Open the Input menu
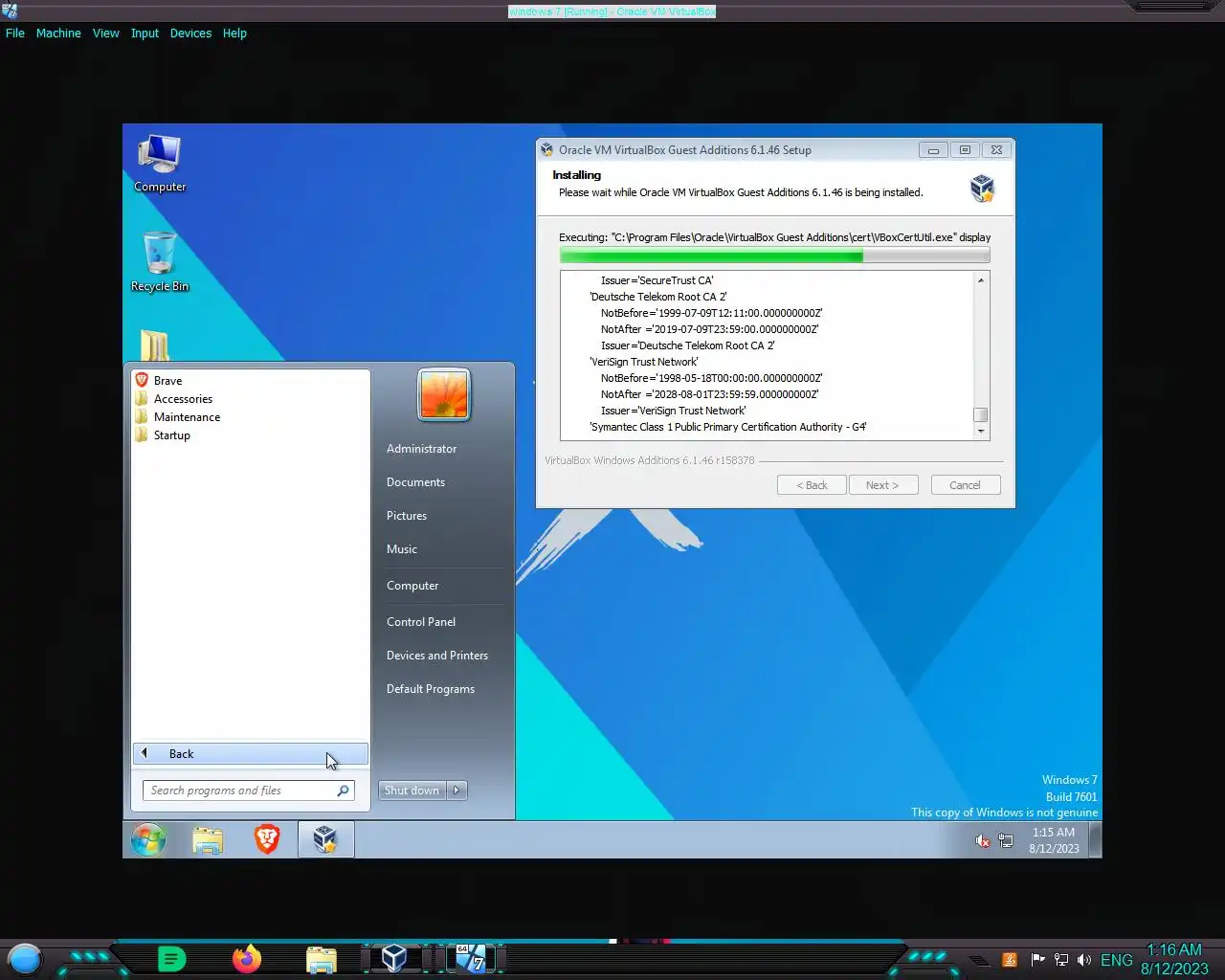1225x980 pixels. click(145, 33)
